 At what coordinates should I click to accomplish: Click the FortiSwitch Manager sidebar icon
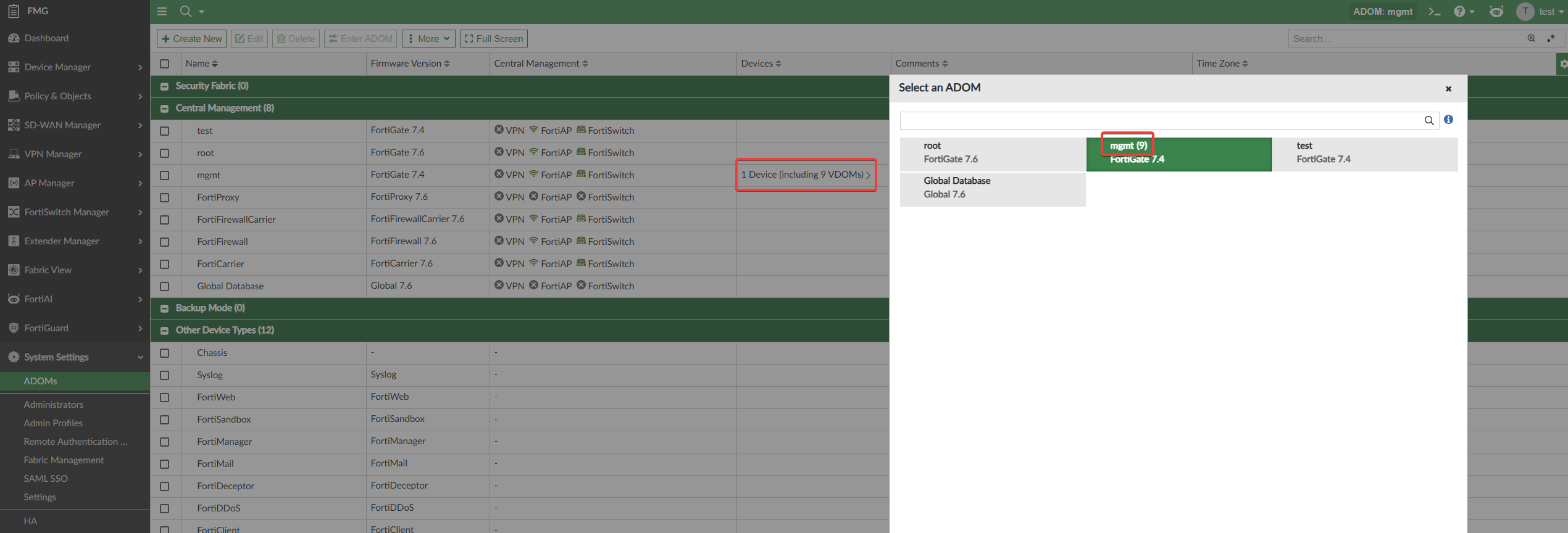(14, 212)
